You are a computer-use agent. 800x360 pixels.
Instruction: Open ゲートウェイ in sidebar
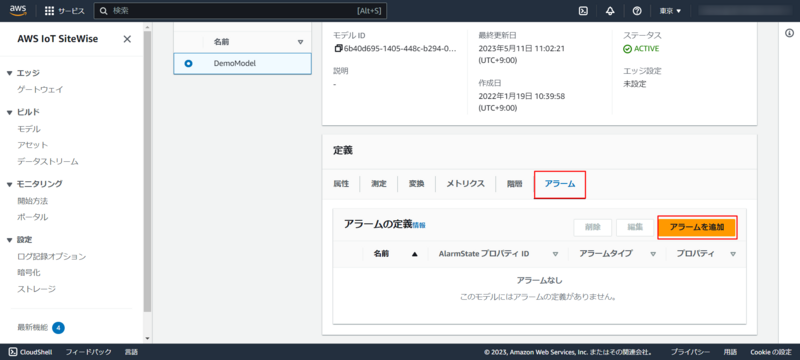click(40, 89)
